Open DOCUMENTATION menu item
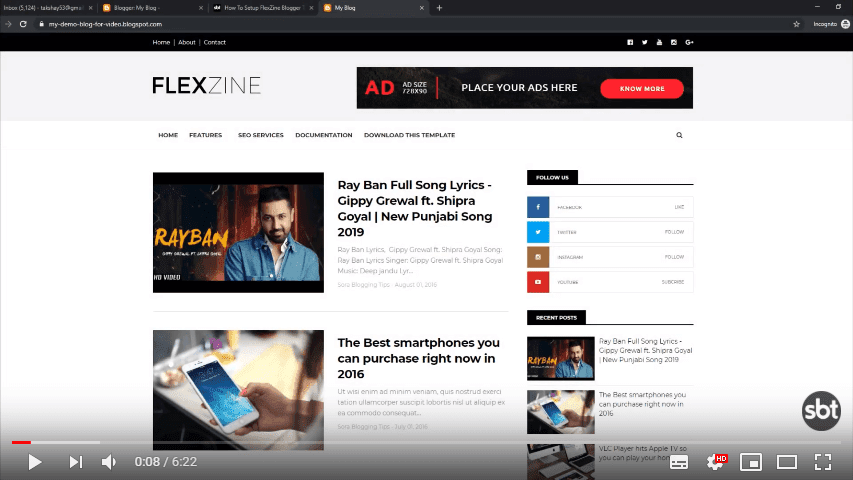The image size is (853, 480). pyautogui.click(x=324, y=135)
